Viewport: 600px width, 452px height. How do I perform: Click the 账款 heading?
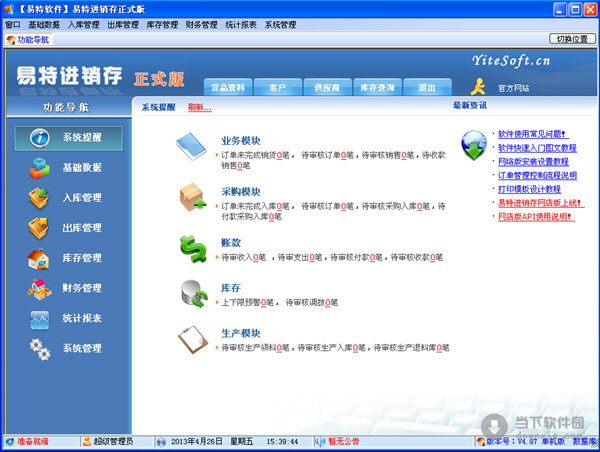[231, 243]
